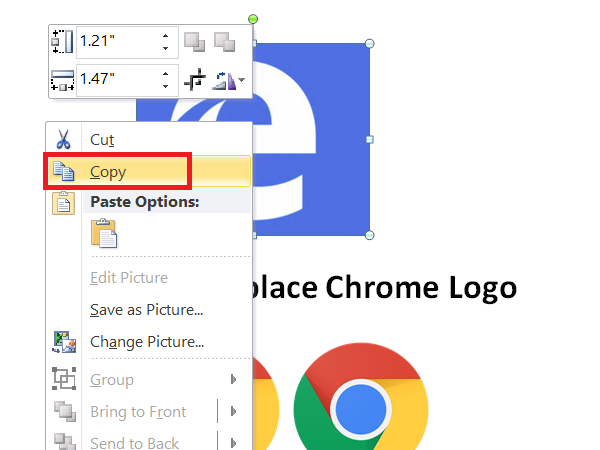The height and width of the screenshot is (450, 600).
Task: Click the Change Picture icon
Action: tap(64, 342)
